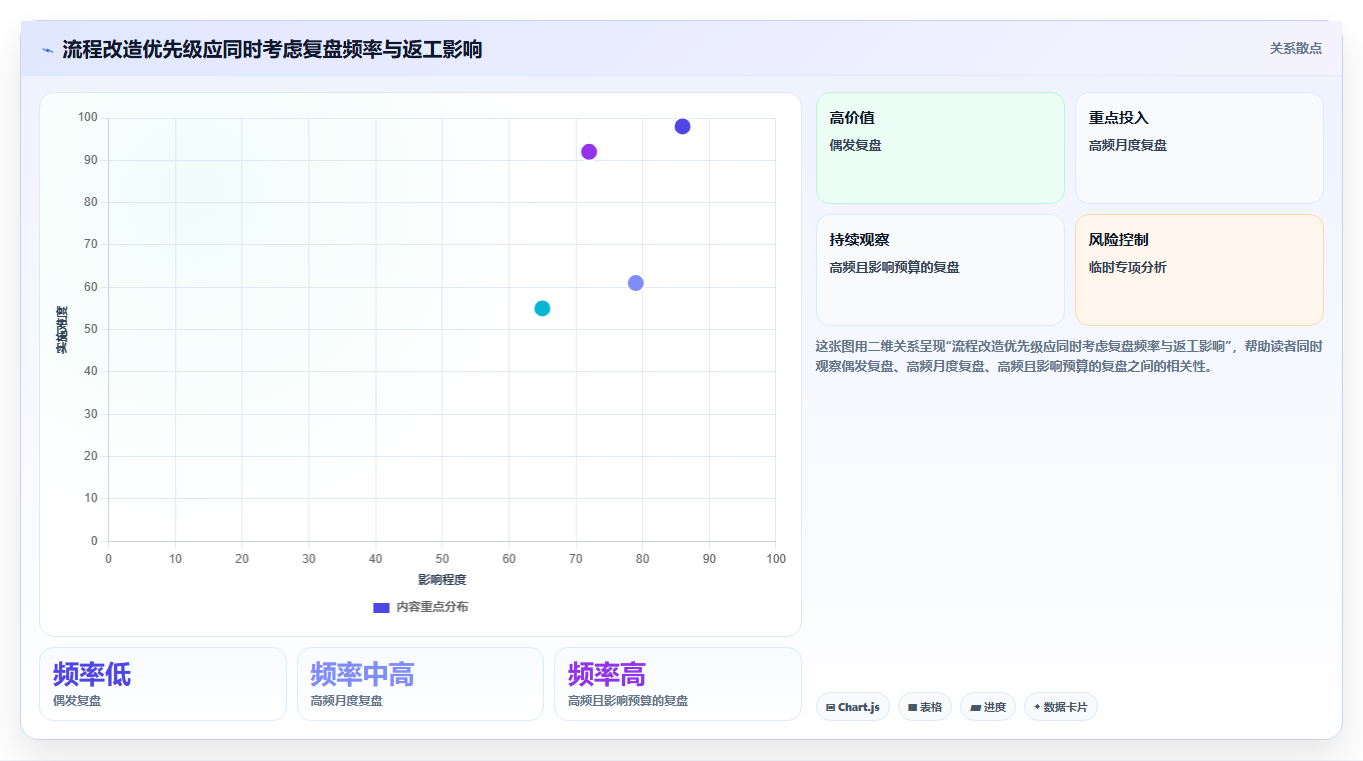
Task: Click the 实施难度 y-axis title
Action: [x=62, y=330]
